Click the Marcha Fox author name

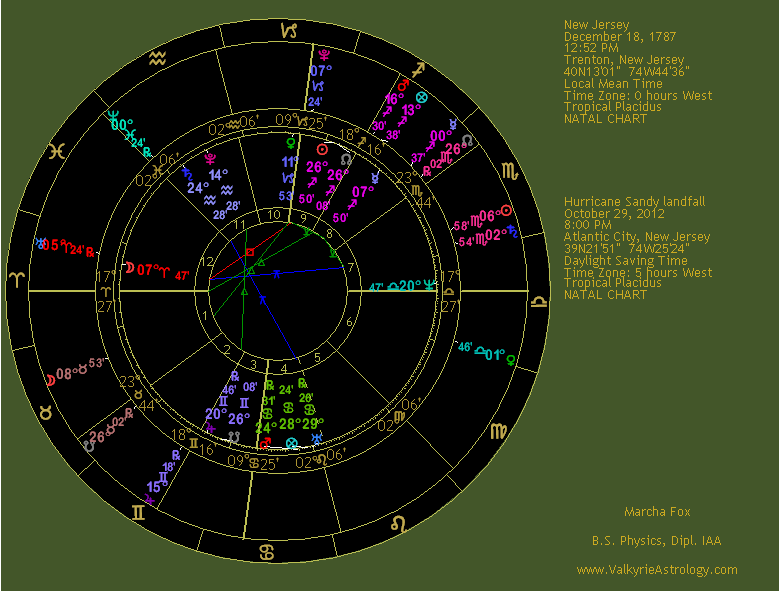pos(656,512)
